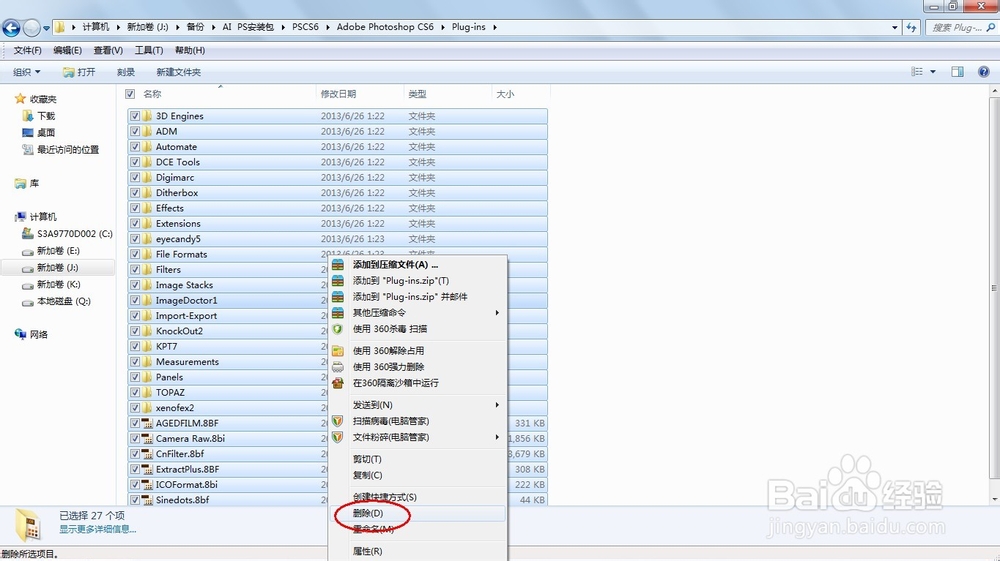This screenshot has height=561, width=1000.
Task: Click the Back navigation arrow
Action: pyautogui.click(x=11, y=27)
